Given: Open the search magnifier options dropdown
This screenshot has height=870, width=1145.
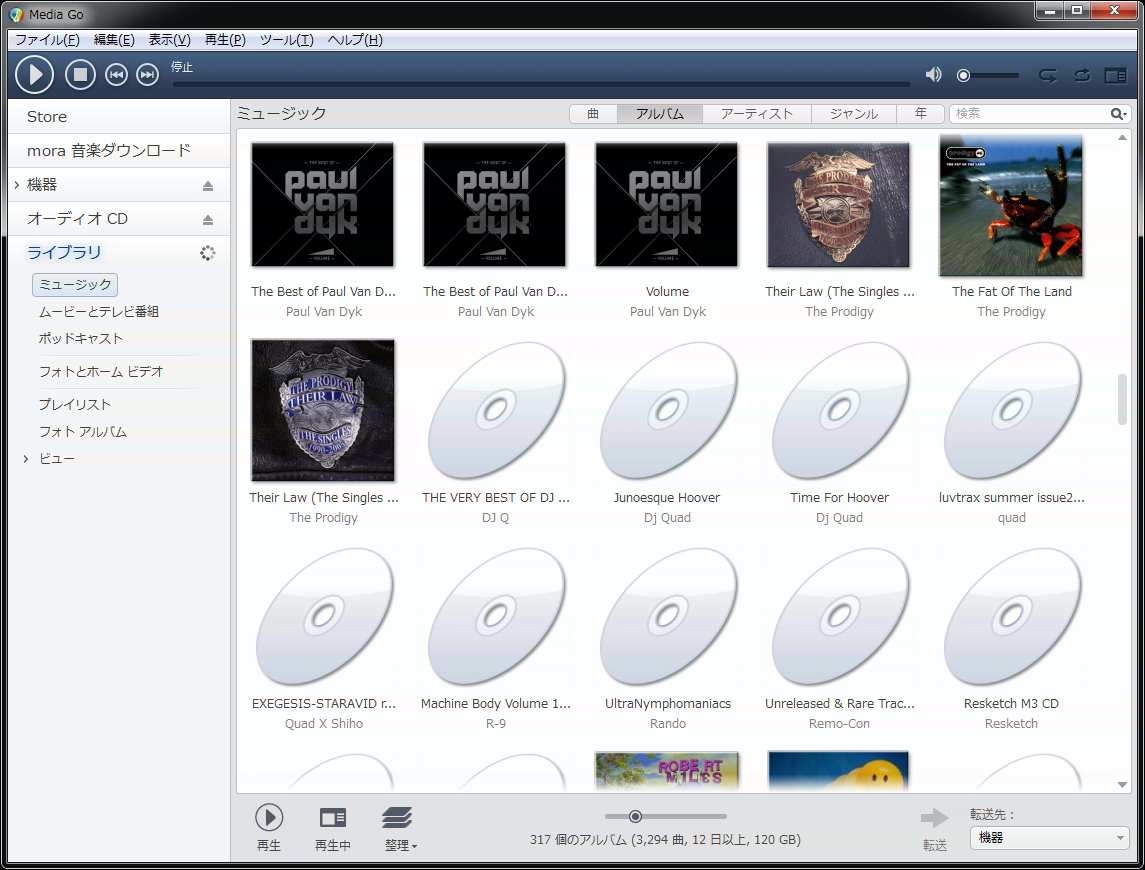Looking at the screenshot, I should tap(1119, 113).
